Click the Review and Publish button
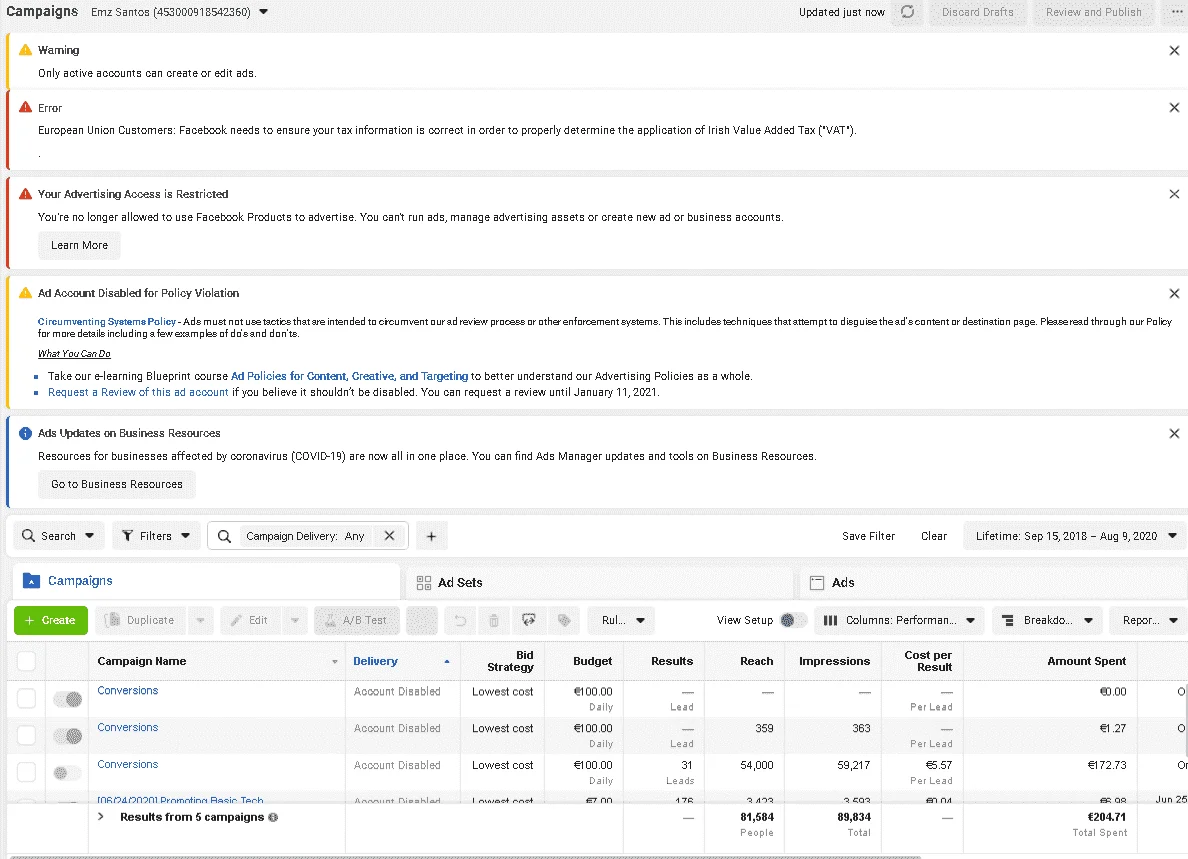 coord(1093,12)
